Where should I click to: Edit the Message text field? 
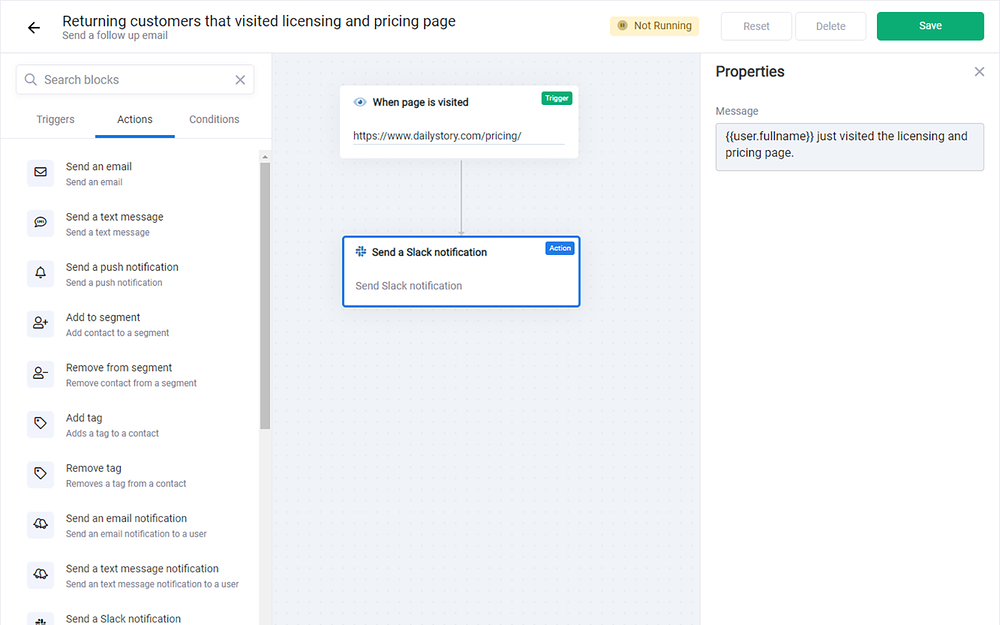coord(849,147)
